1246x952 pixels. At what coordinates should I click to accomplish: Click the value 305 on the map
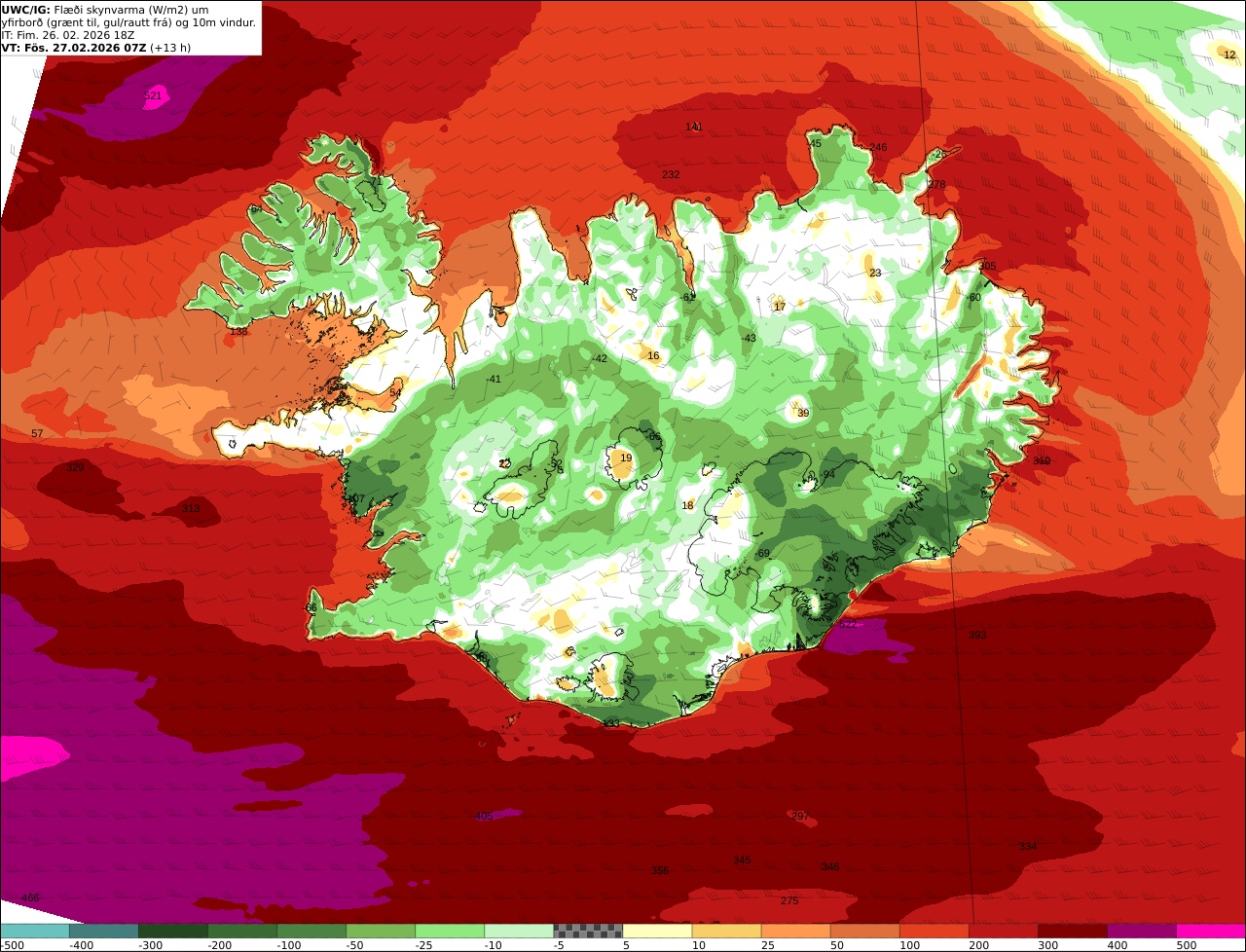987,266
